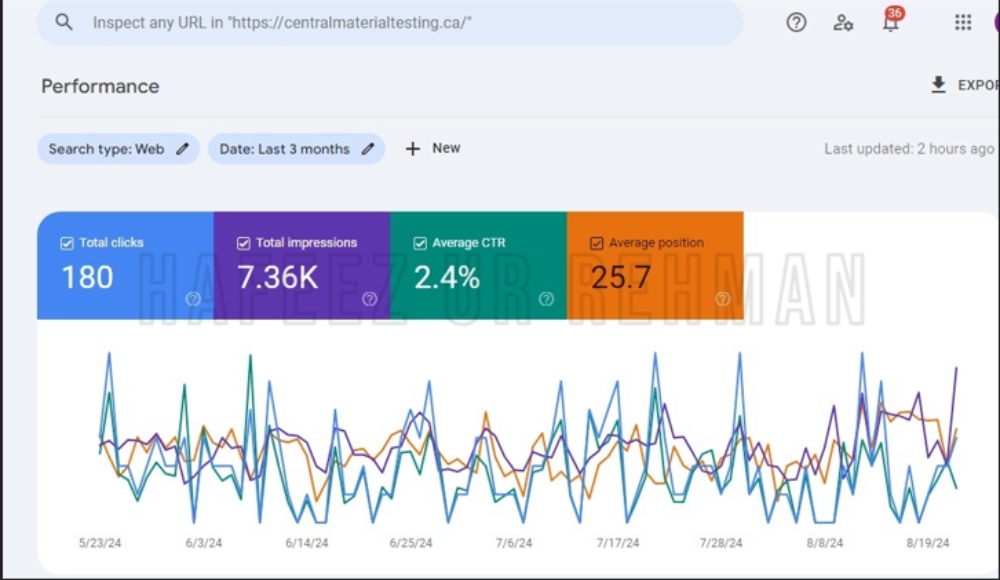Open the notifications bell with badge 36

892,20
